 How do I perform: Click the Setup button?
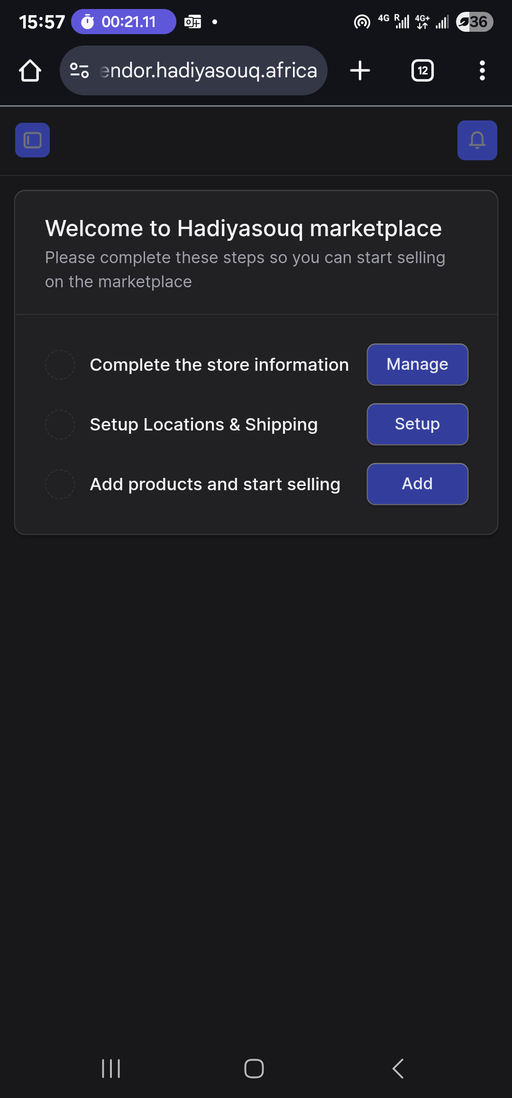pyautogui.click(x=417, y=424)
